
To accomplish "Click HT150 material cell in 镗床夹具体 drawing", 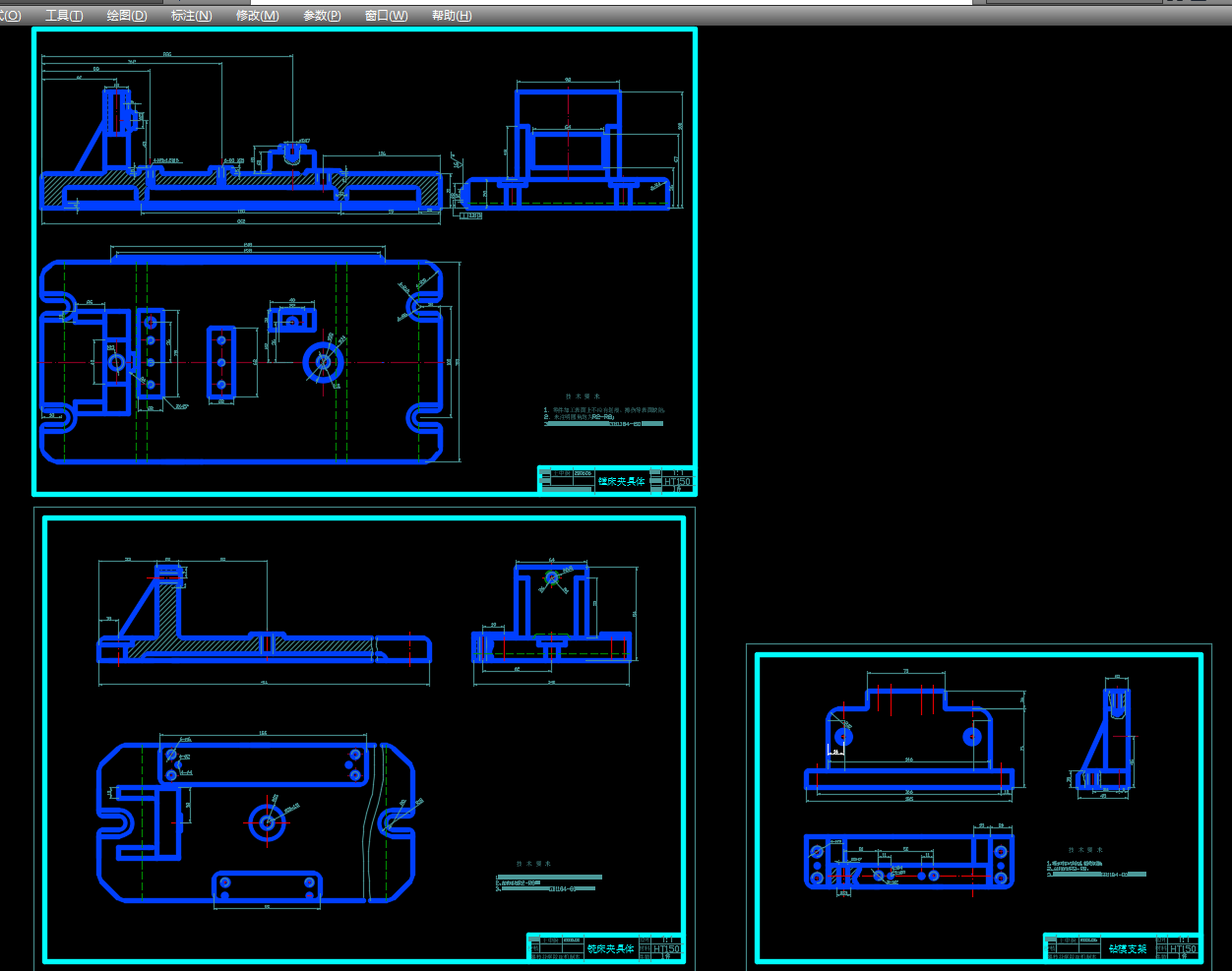I will [677, 482].
